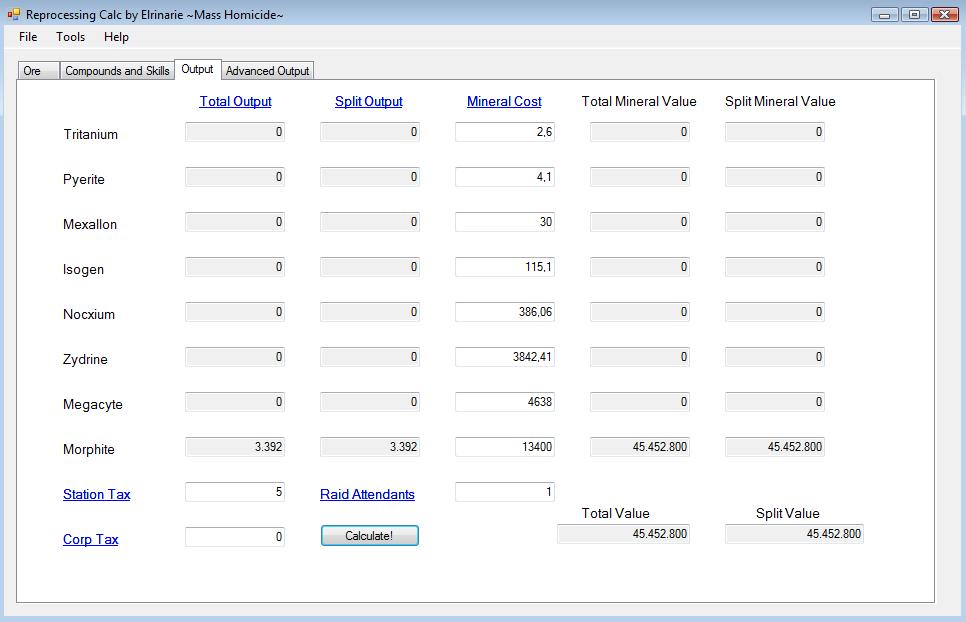Click the Isogen mineral cost field
Screen dimensions: 966x622
(x=505, y=267)
